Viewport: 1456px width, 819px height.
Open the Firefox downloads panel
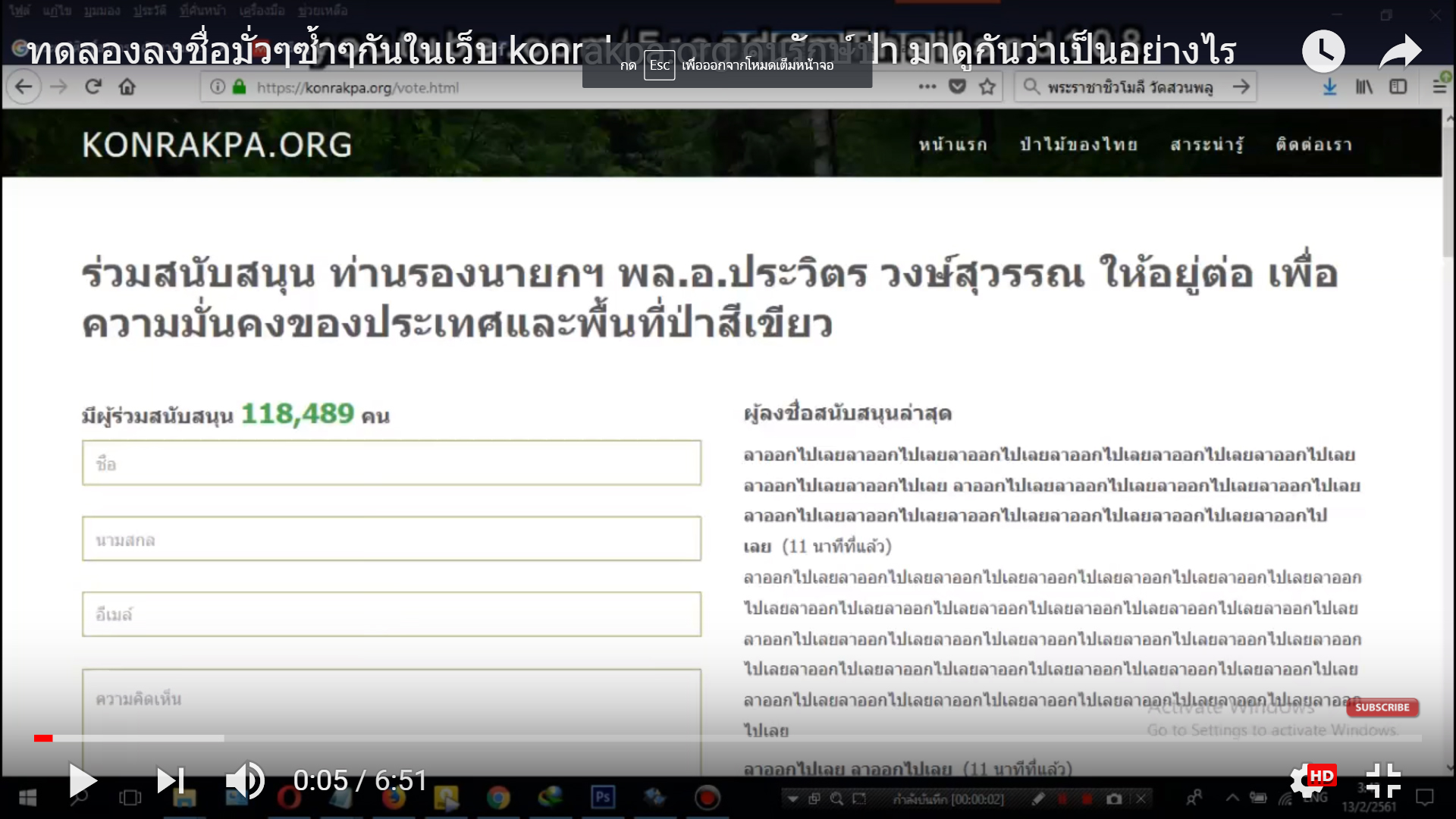[x=1329, y=87]
